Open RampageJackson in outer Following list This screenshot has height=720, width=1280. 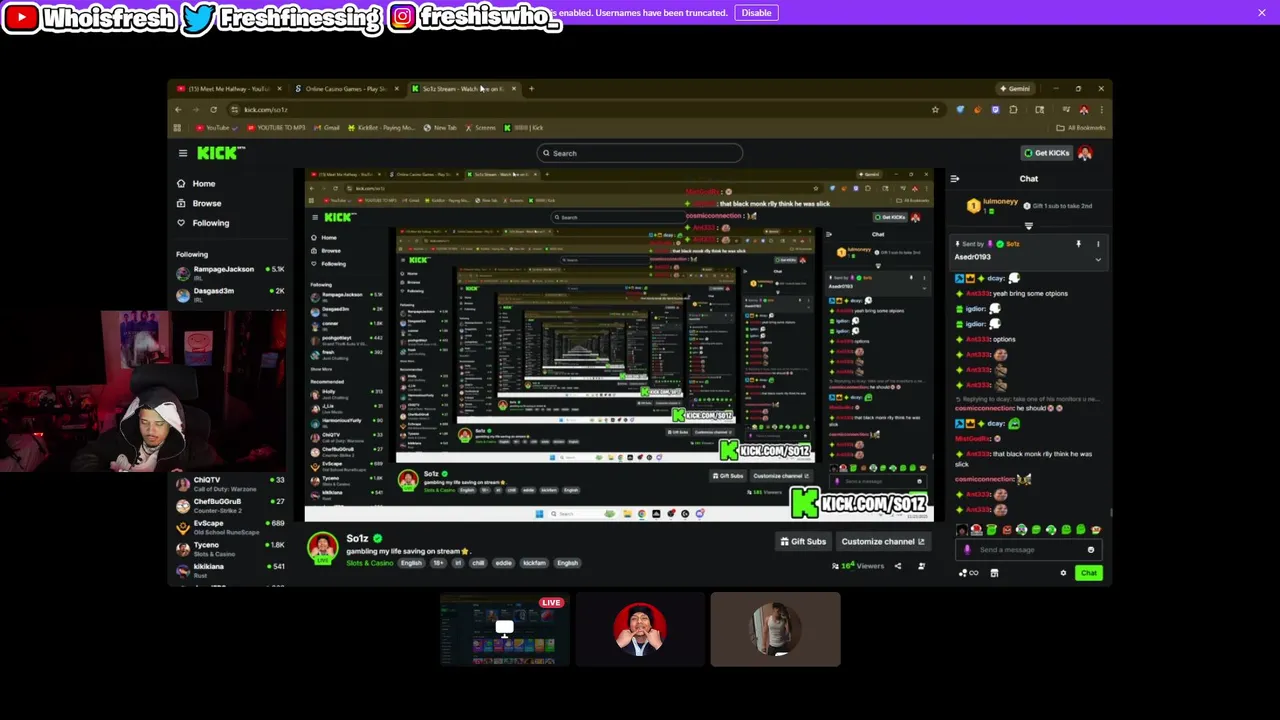[x=230, y=273]
